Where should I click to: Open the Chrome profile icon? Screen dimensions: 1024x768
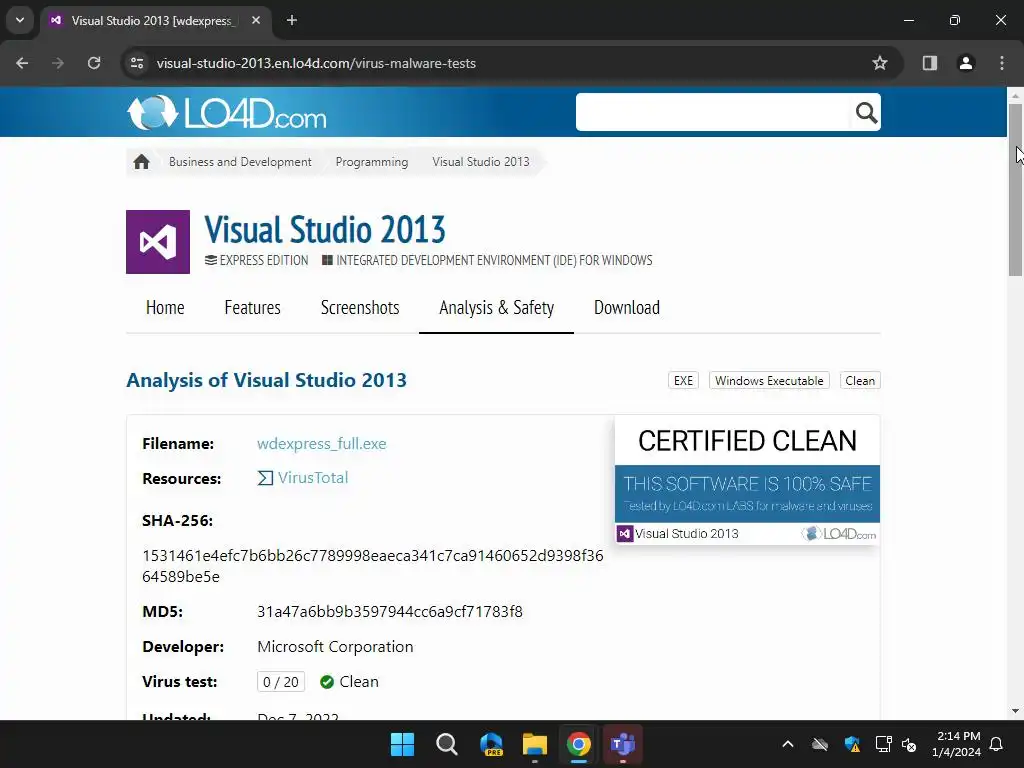tap(966, 63)
